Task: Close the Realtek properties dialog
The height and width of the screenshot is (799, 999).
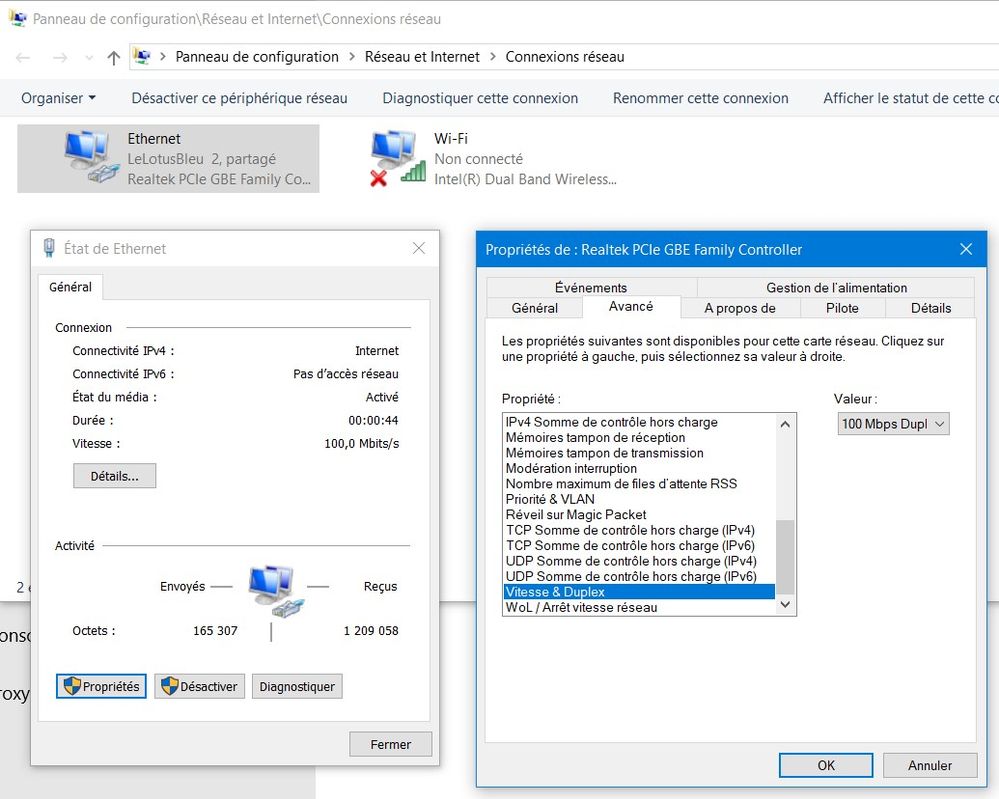Action: (965, 249)
